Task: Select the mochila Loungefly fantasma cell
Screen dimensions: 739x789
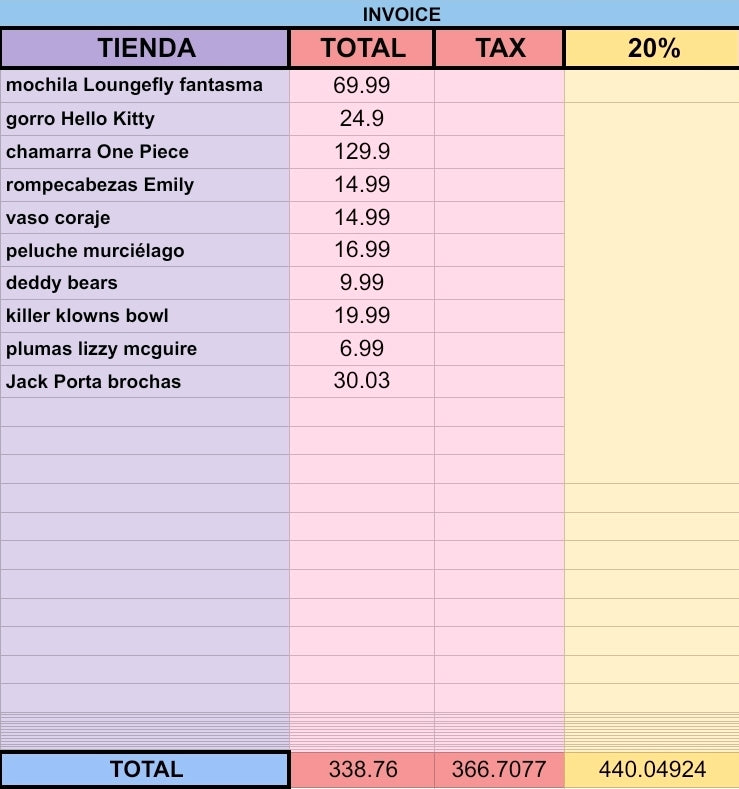Action: pos(145,86)
